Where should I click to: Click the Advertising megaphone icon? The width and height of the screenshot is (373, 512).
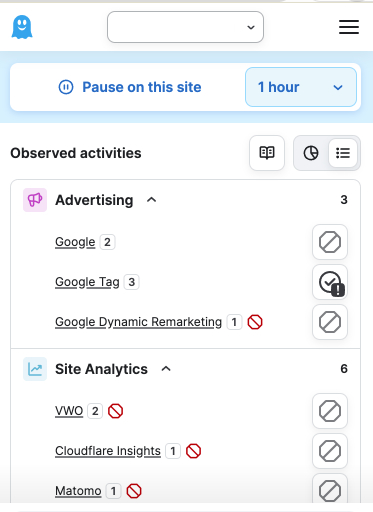point(35,200)
